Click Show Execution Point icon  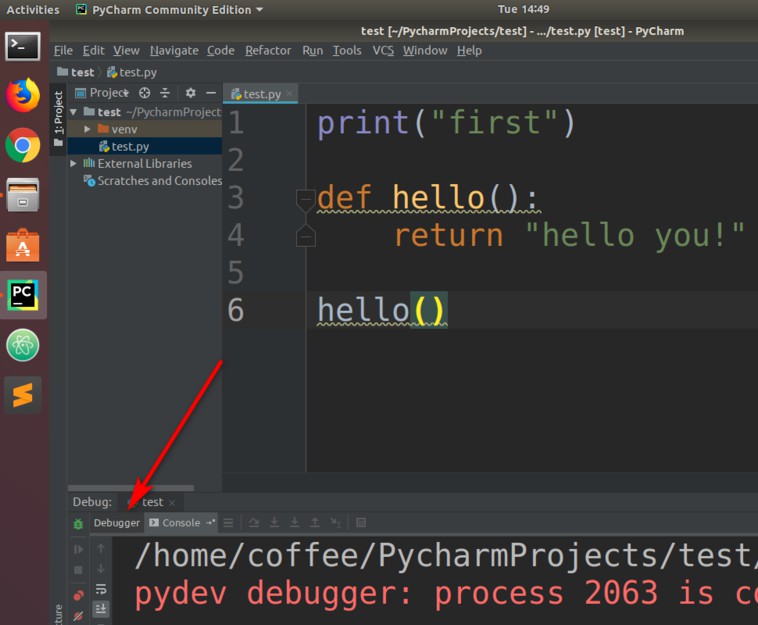point(229,523)
